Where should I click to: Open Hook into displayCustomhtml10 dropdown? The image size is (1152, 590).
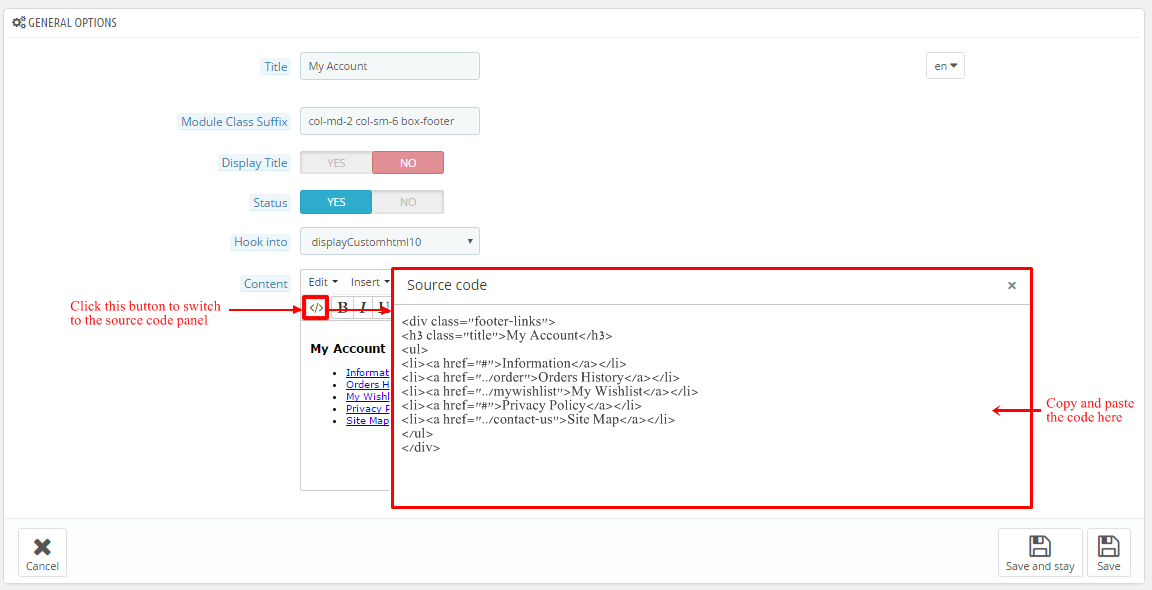tap(390, 241)
